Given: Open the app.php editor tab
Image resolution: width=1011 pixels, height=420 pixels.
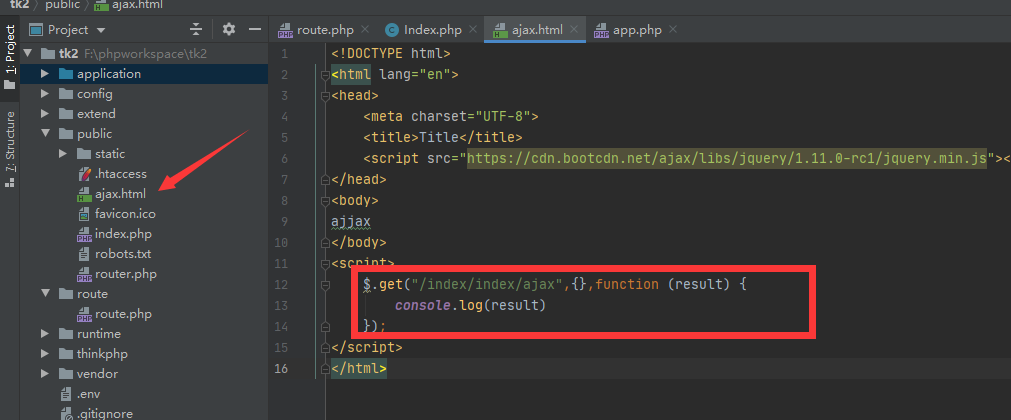Looking at the screenshot, I should coord(636,30).
